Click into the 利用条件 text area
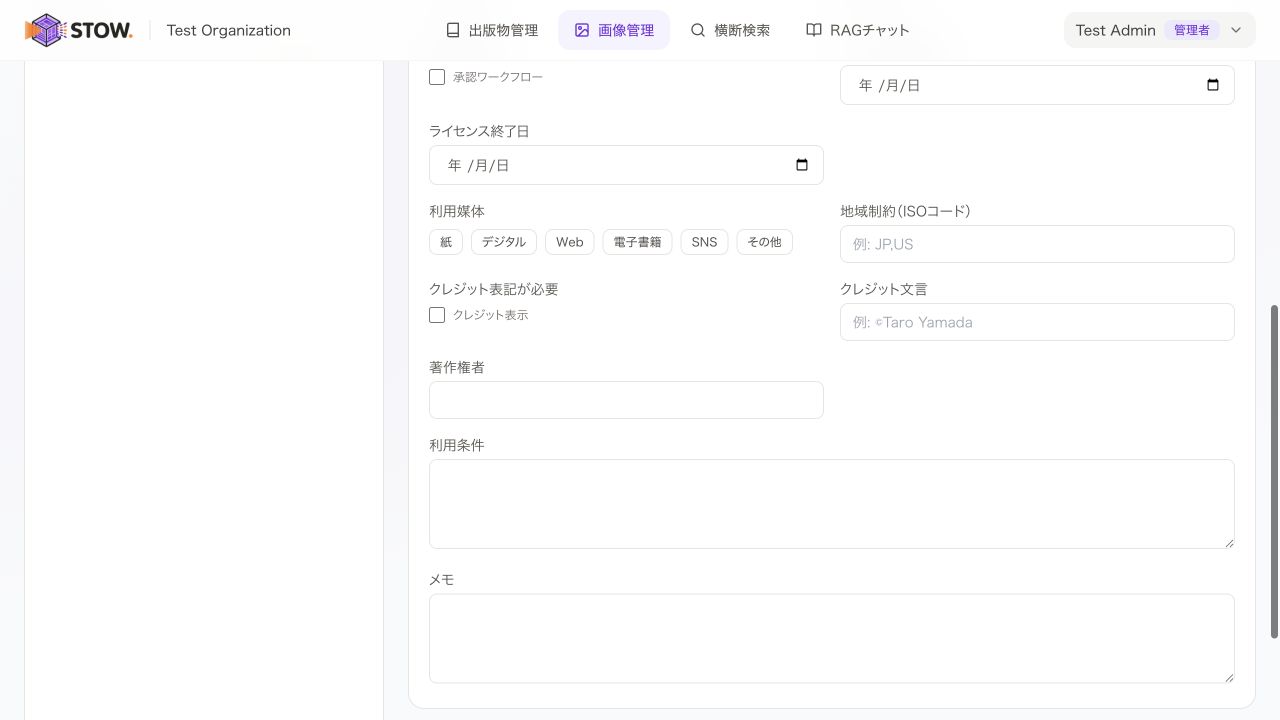 [832, 504]
